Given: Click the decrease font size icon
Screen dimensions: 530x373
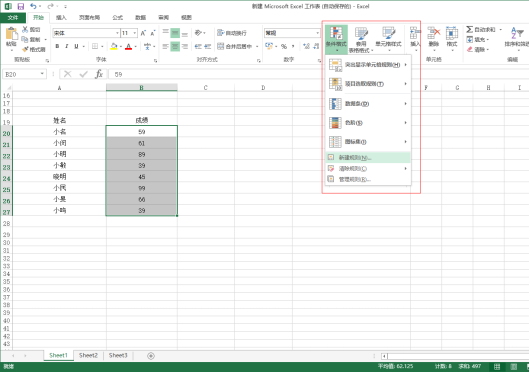Looking at the screenshot, I should pos(153,33).
